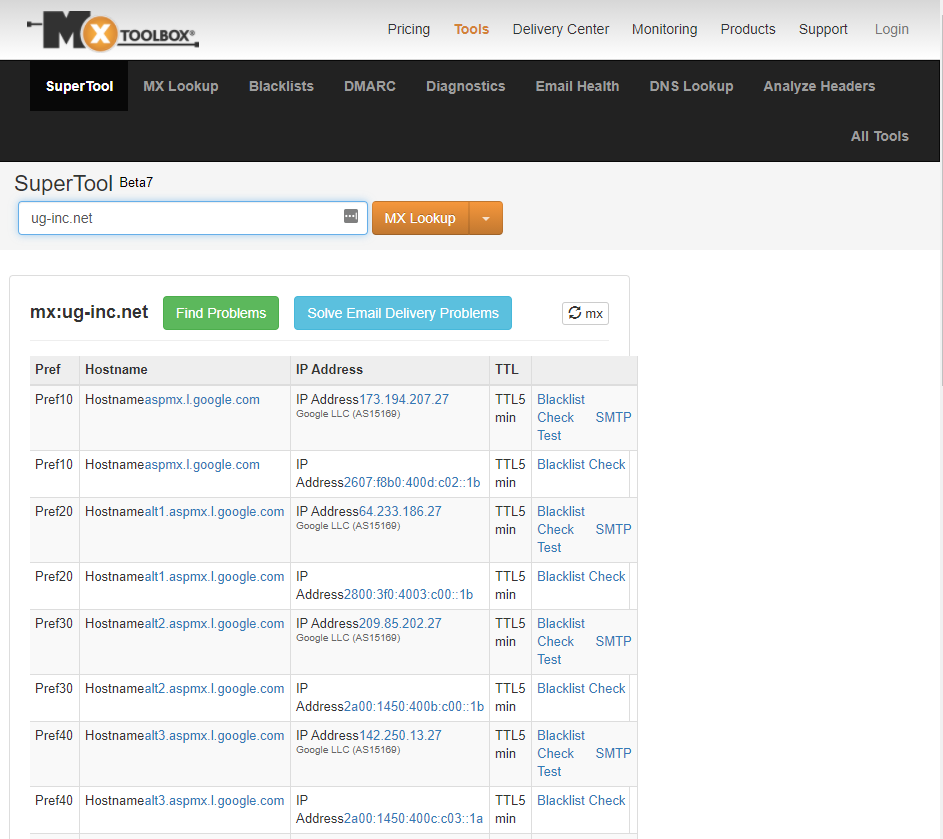Click IP address 142.250.13.27
The height and width of the screenshot is (839, 943).
(x=400, y=735)
